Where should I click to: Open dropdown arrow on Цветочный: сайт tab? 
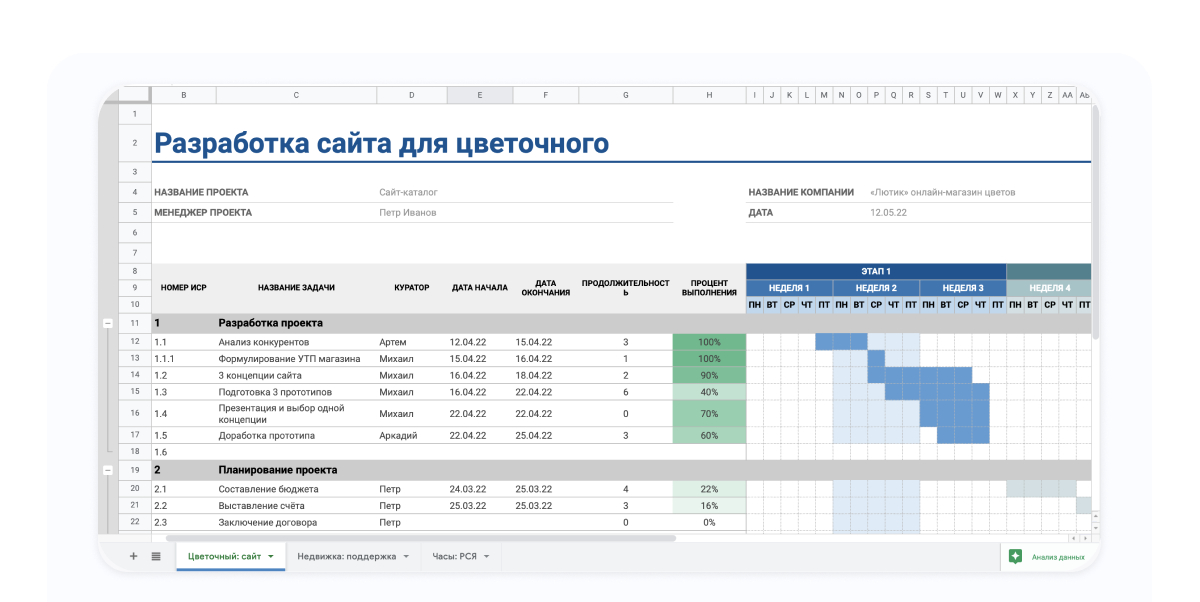(271, 556)
